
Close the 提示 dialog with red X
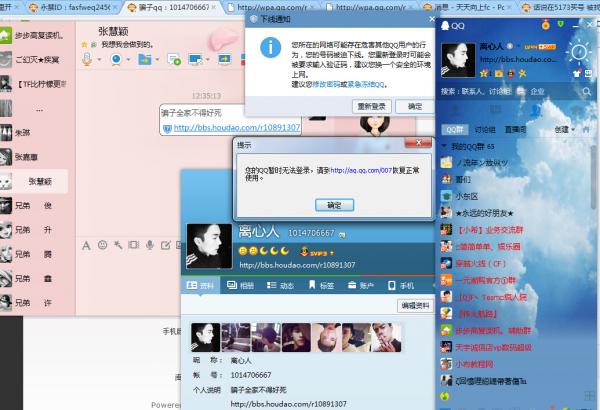[x=418, y=142]
